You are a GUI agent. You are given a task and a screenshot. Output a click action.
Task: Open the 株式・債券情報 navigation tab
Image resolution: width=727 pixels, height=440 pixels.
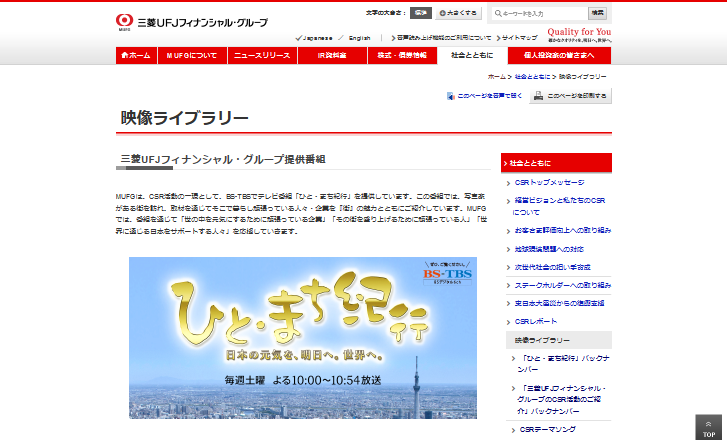click(x=402, y=55)
